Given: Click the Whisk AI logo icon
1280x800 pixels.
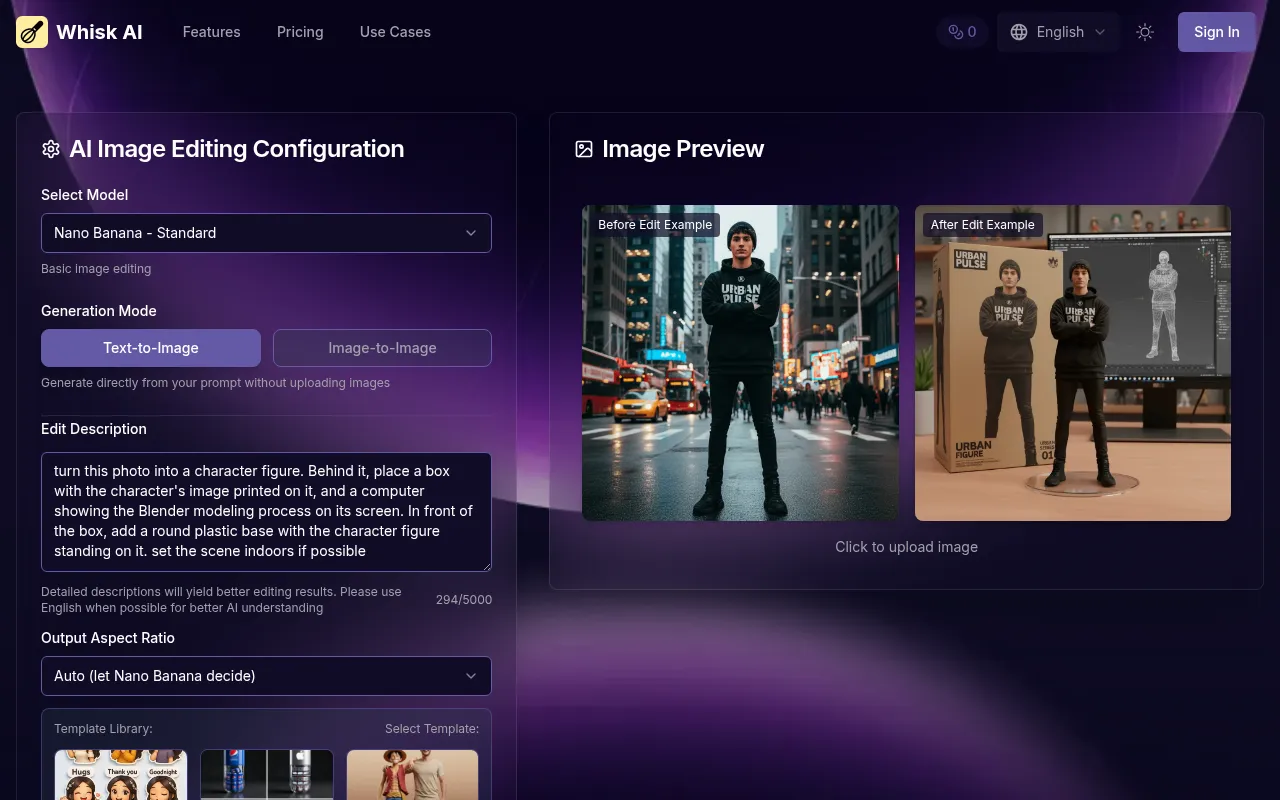Looking at the screenshot, I should [x=32, y=32].
